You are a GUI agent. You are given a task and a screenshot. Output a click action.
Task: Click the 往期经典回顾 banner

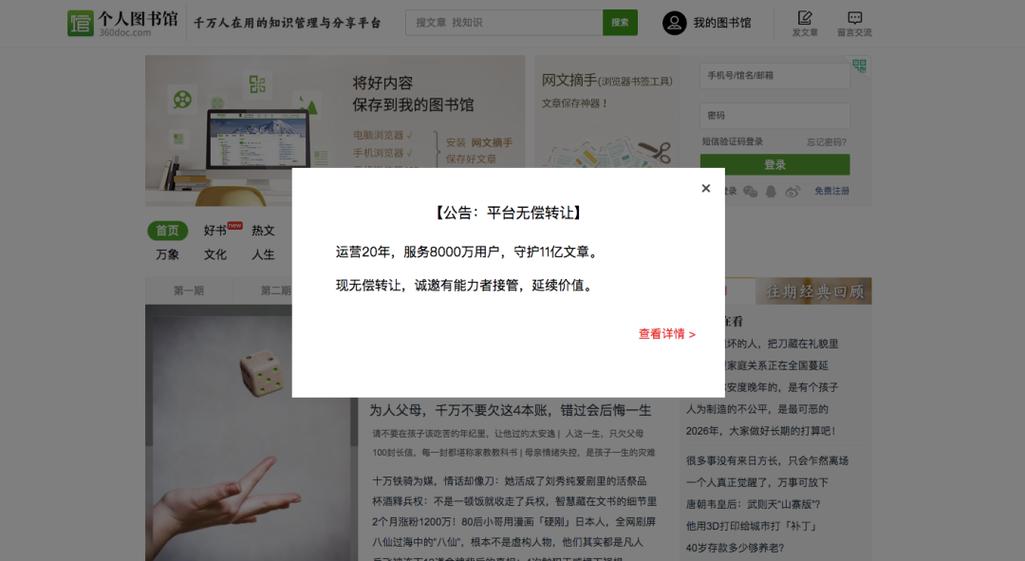[814, 292]
